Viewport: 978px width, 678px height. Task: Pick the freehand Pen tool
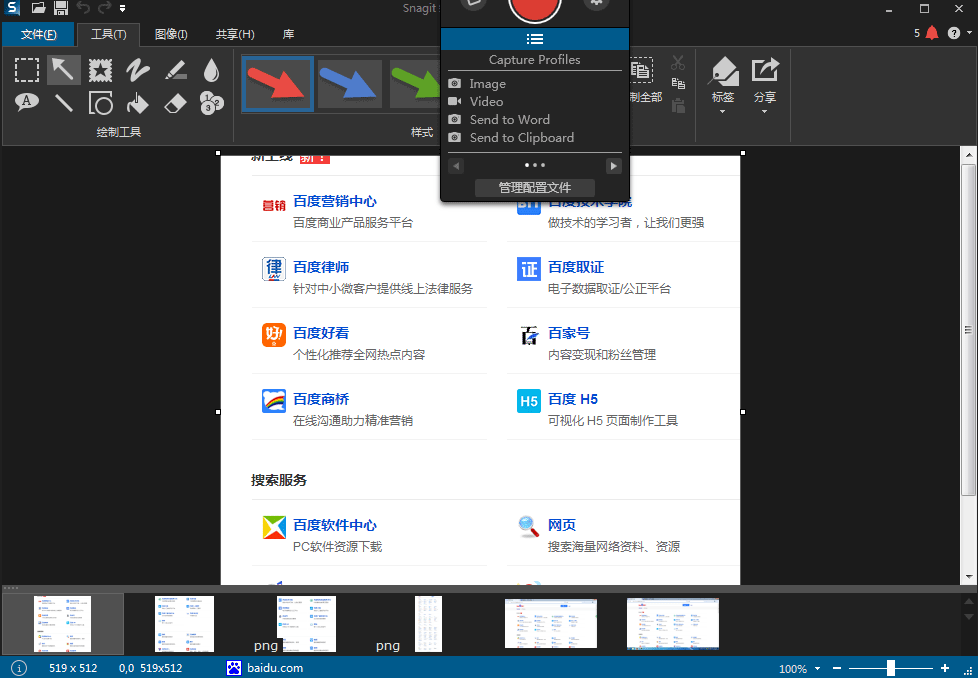137,70
